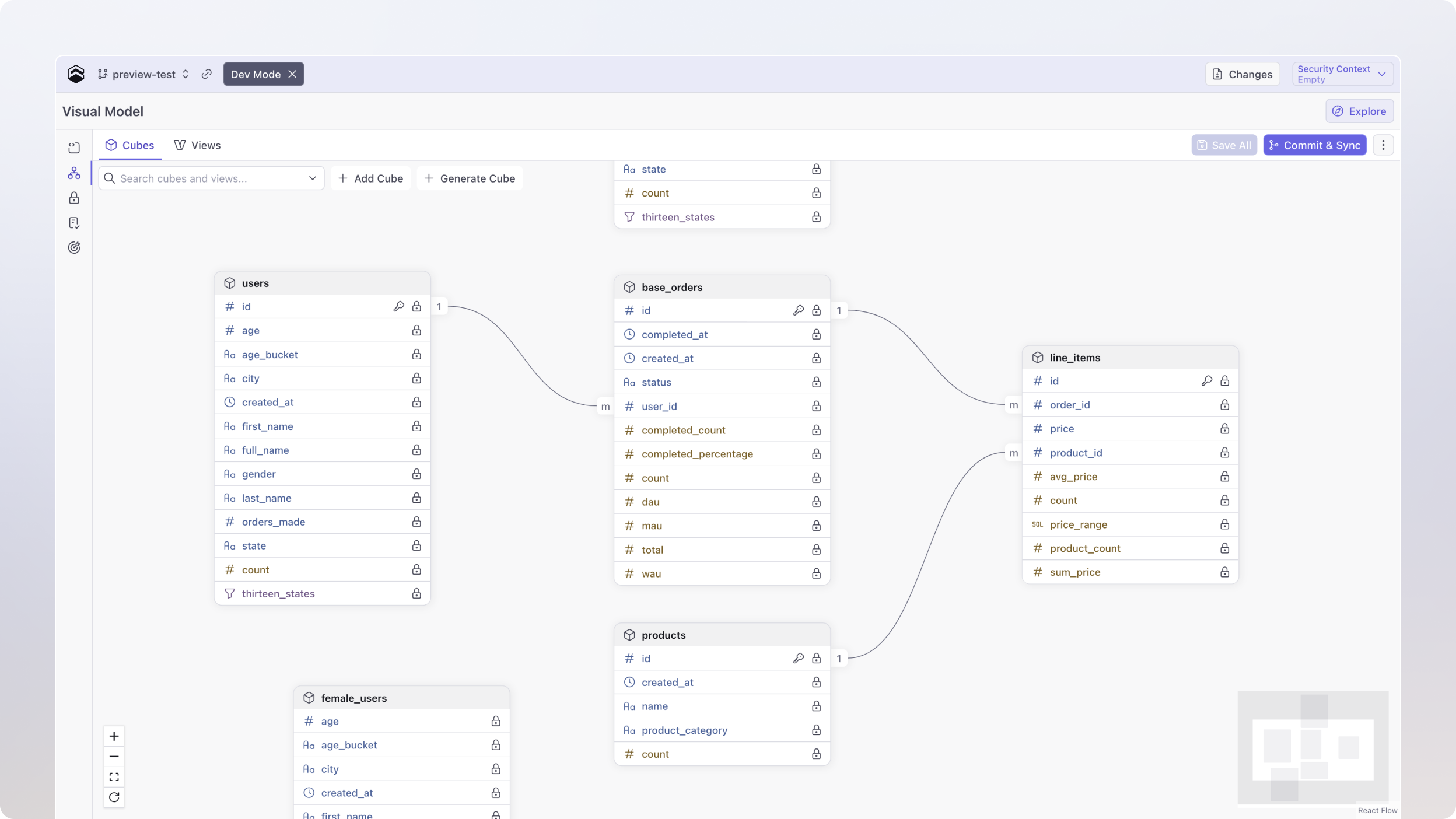Zoom out with the minus control
Screen dimensions: 1456x819
(114, 757)
